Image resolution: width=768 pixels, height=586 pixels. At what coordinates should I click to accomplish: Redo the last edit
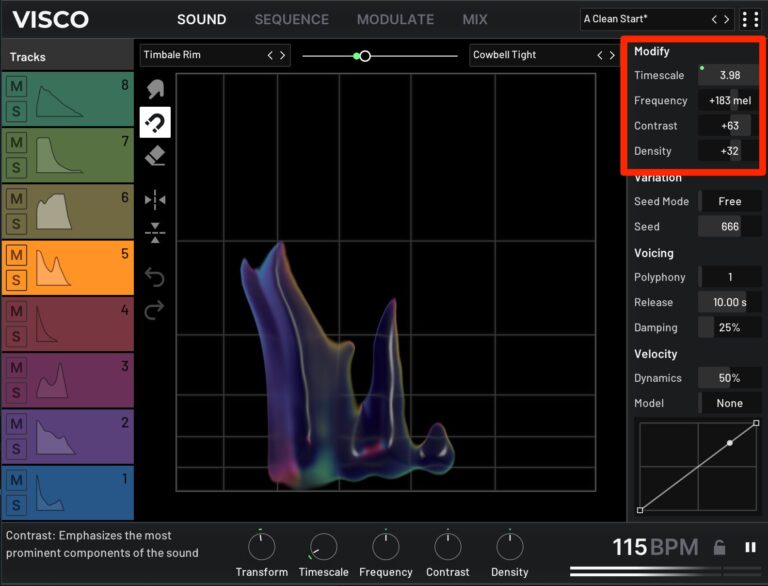[x=155, y=311]
